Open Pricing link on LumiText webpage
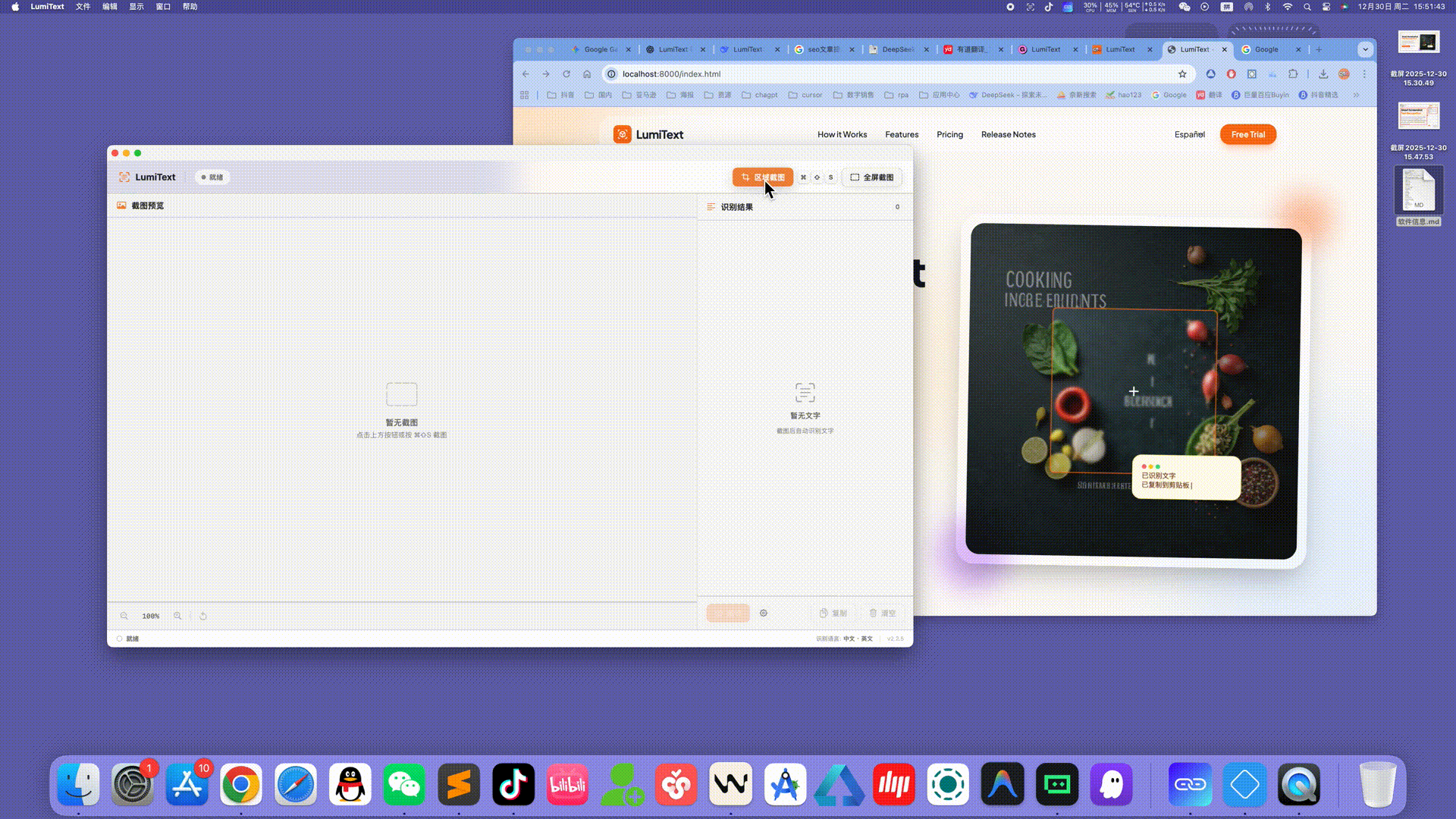1456x819 pixels. (x=949, y=134)
